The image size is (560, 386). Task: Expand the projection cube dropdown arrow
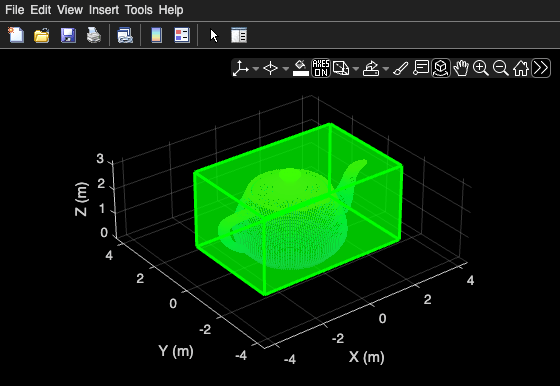[x=356, y=68]
